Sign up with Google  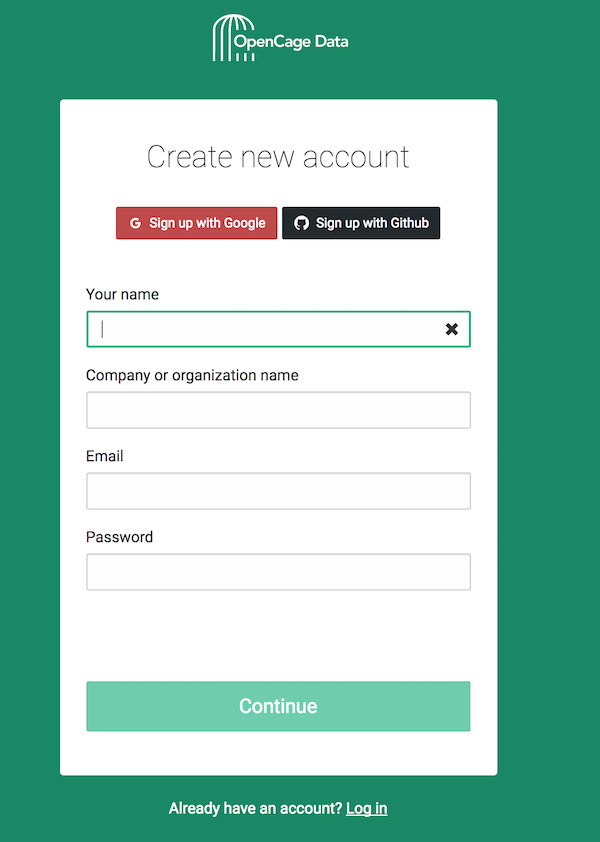pyautogui.click(x=197, y=223)
